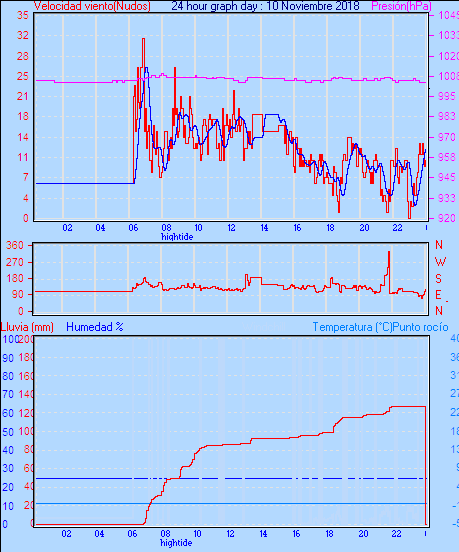Click the 933 hPa label on pressure axis
Viewport: 459px width, 552px height.
coord(448,198)
